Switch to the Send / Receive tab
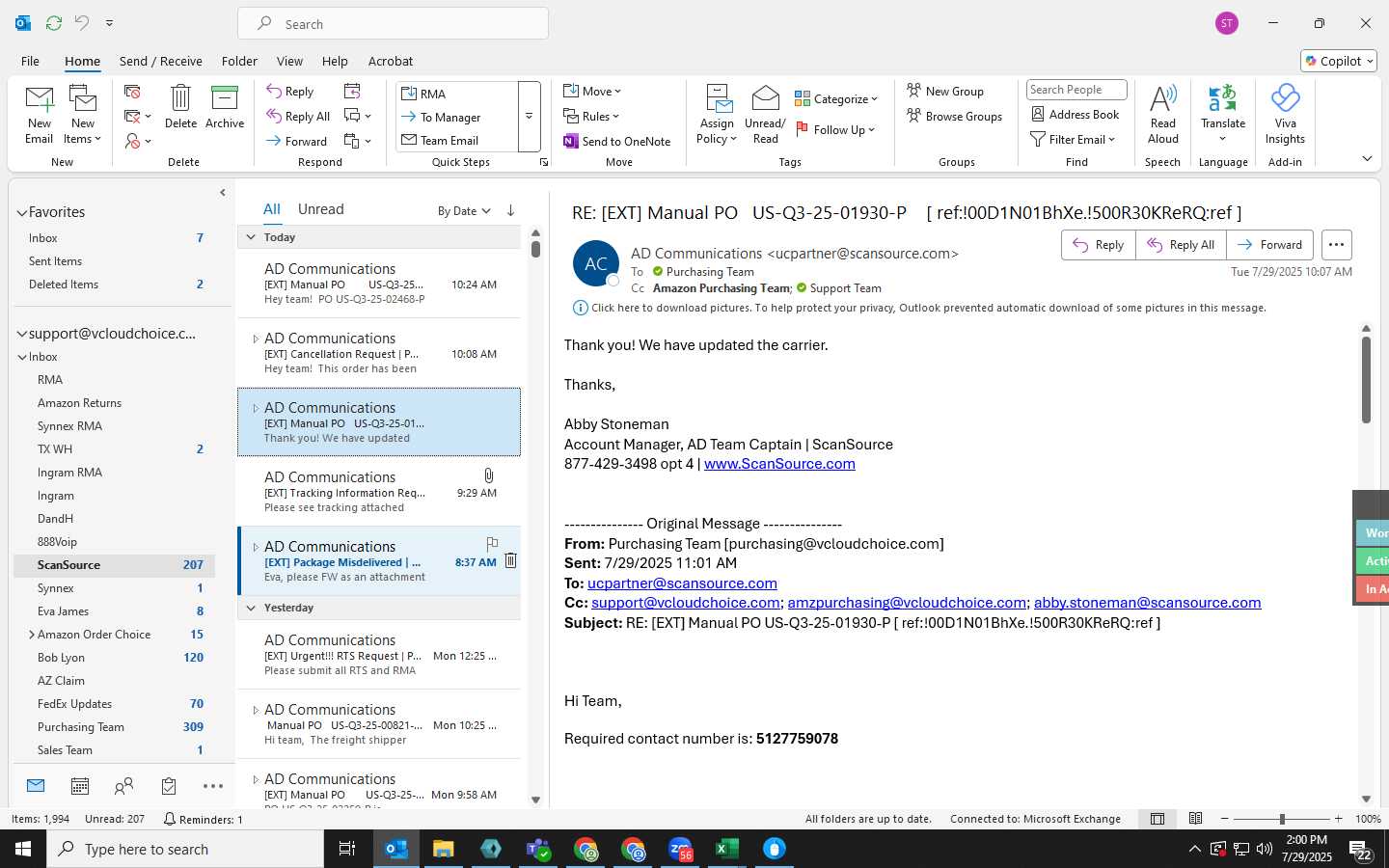 click(161, 61)
